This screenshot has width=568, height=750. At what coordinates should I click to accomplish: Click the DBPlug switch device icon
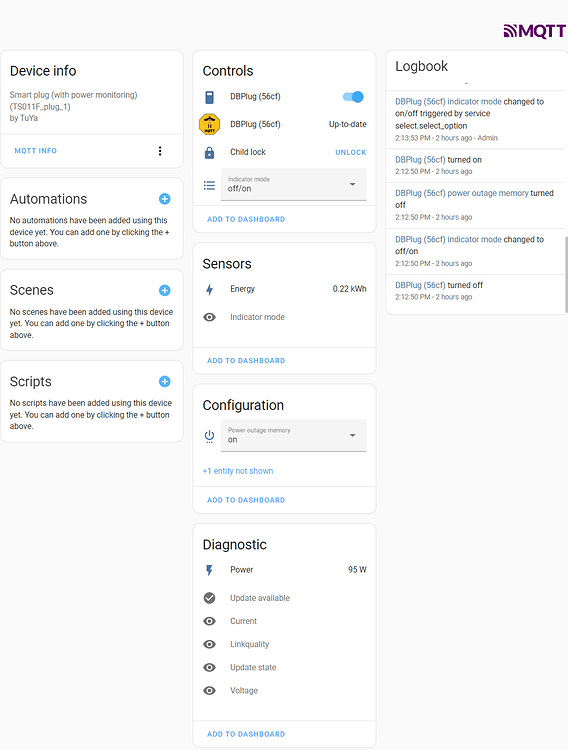210,97
